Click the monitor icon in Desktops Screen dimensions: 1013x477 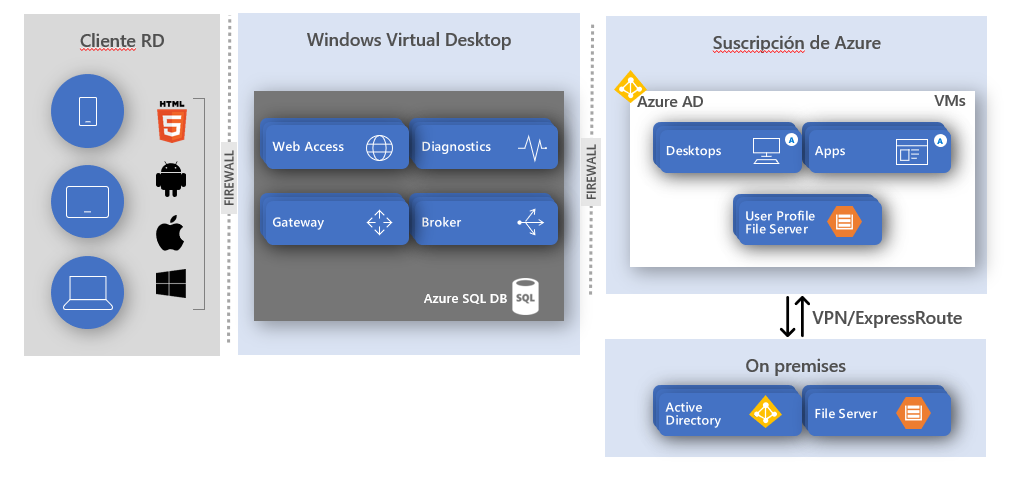766,151
